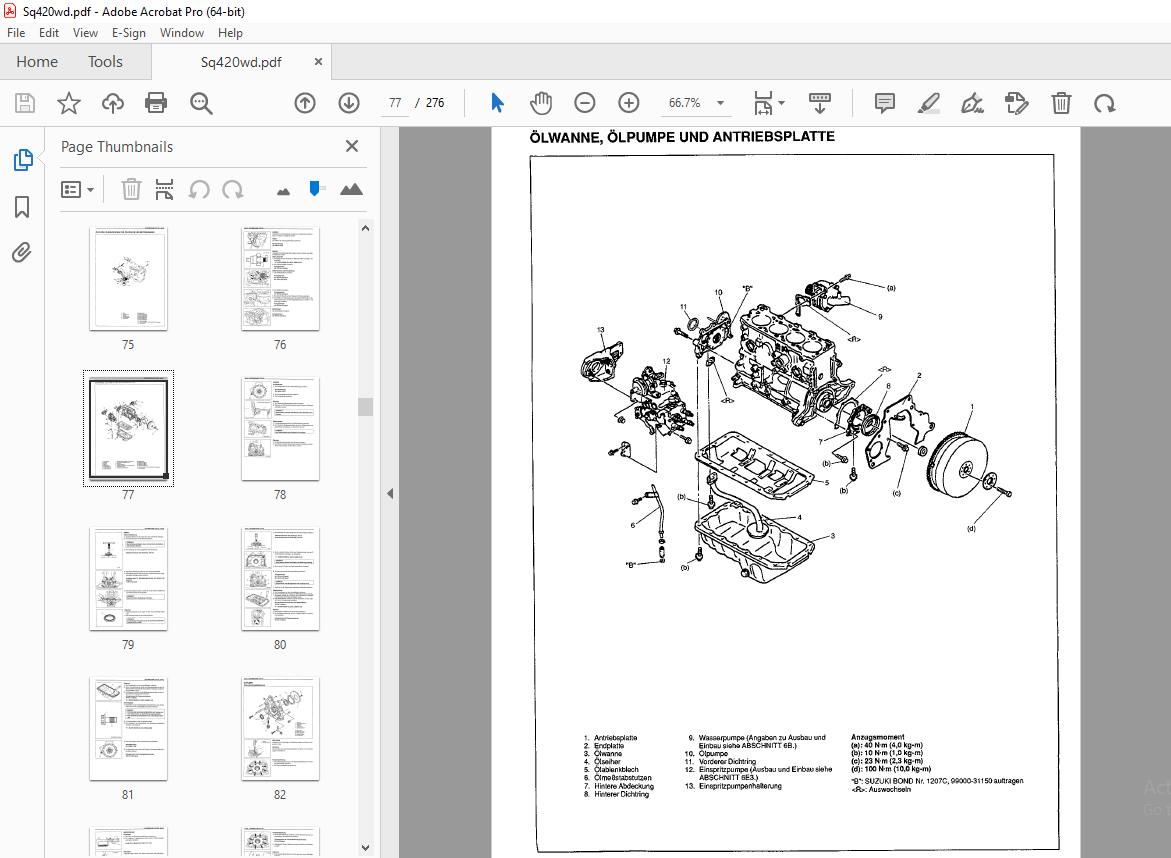1171x858 pixels.
Task: Select page 80 thumbnail
Action: (280, 579)
